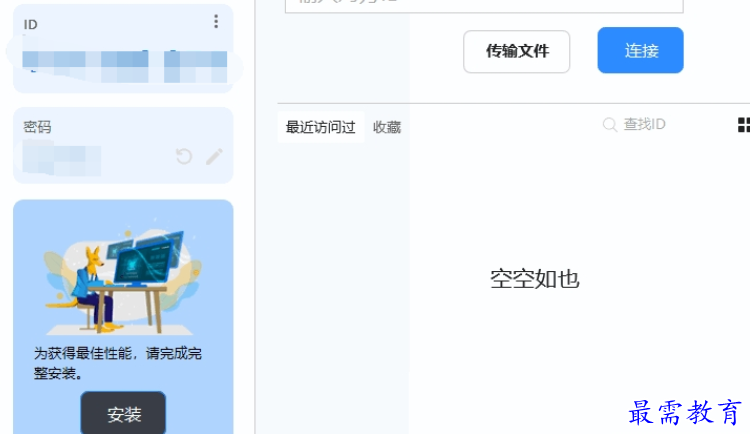Click the 空空如也 empty list message
750x444 pixels.
[535, 279]
